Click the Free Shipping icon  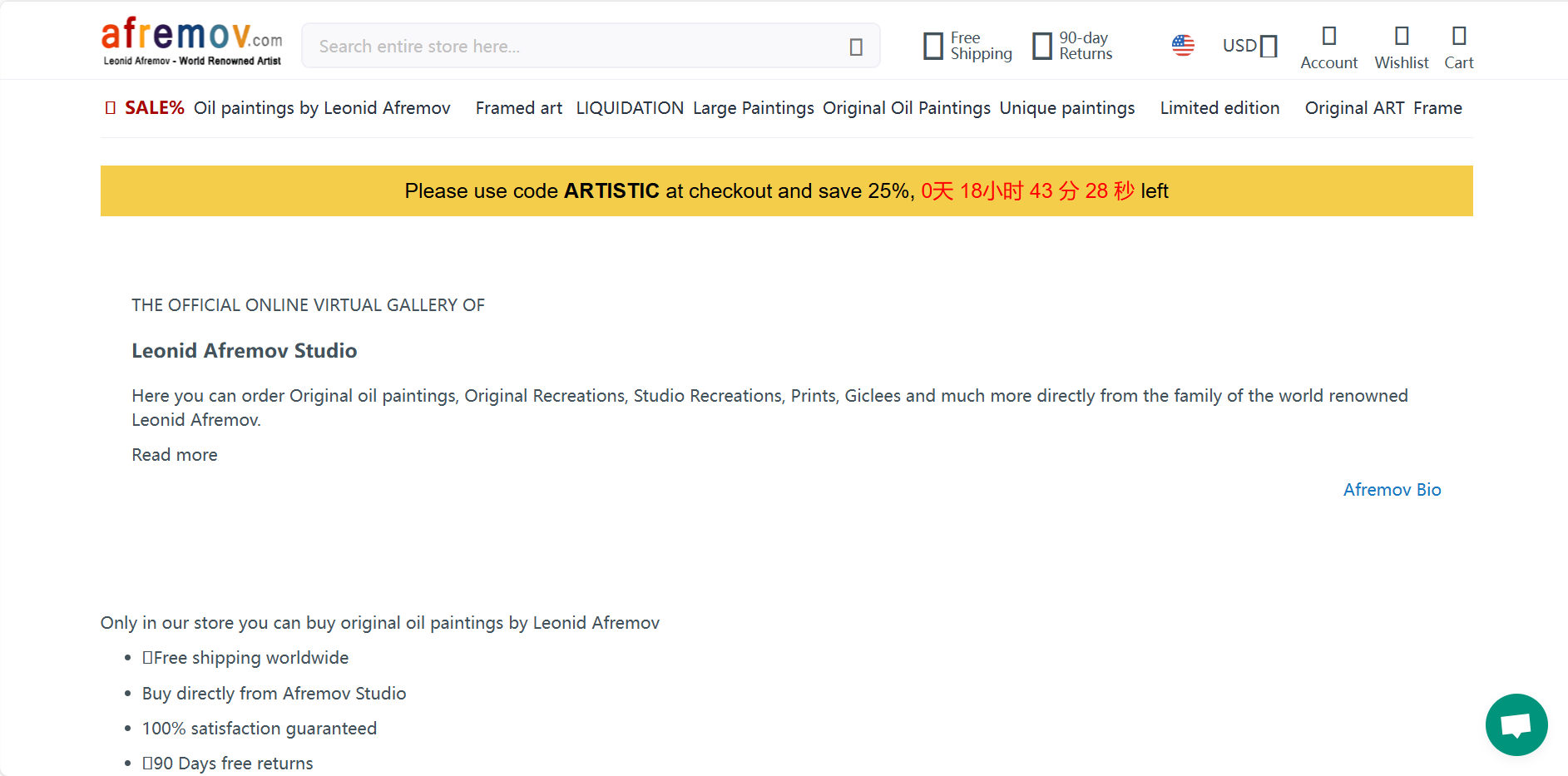933,46
